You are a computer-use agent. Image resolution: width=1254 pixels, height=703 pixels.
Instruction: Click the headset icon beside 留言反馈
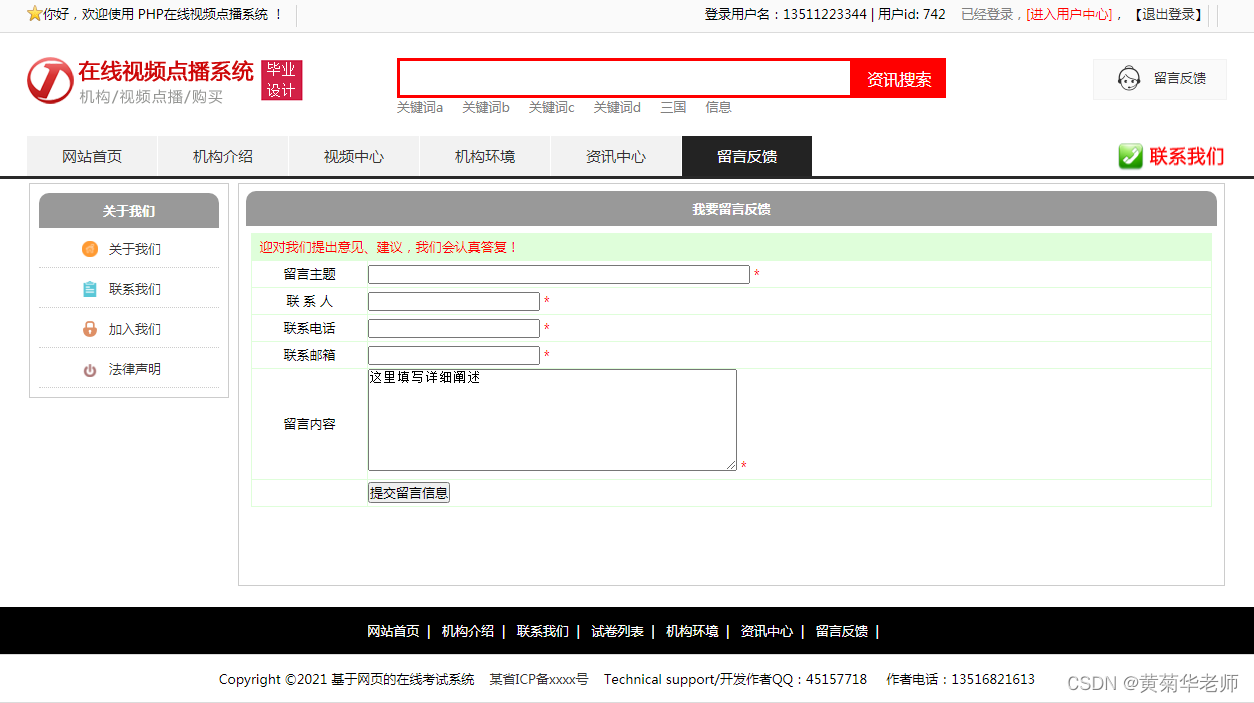[1129, 78]
